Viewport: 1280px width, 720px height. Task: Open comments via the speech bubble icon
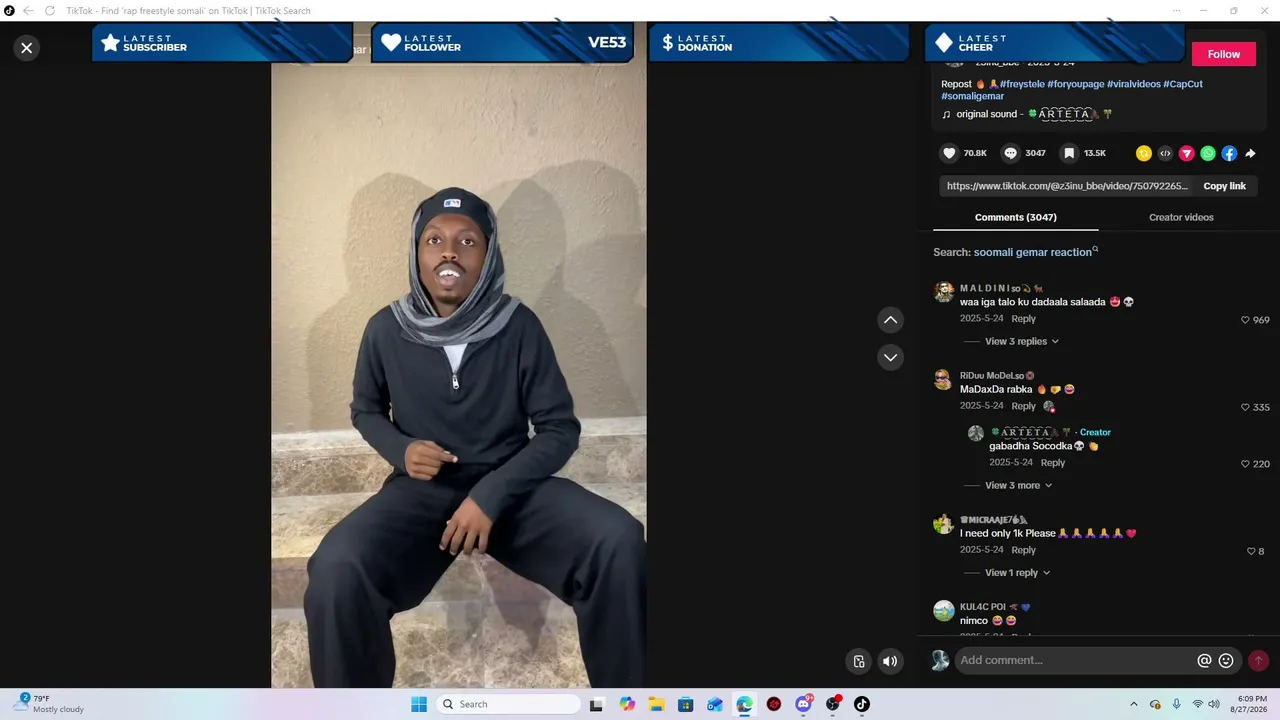[x=1010, y=153]
